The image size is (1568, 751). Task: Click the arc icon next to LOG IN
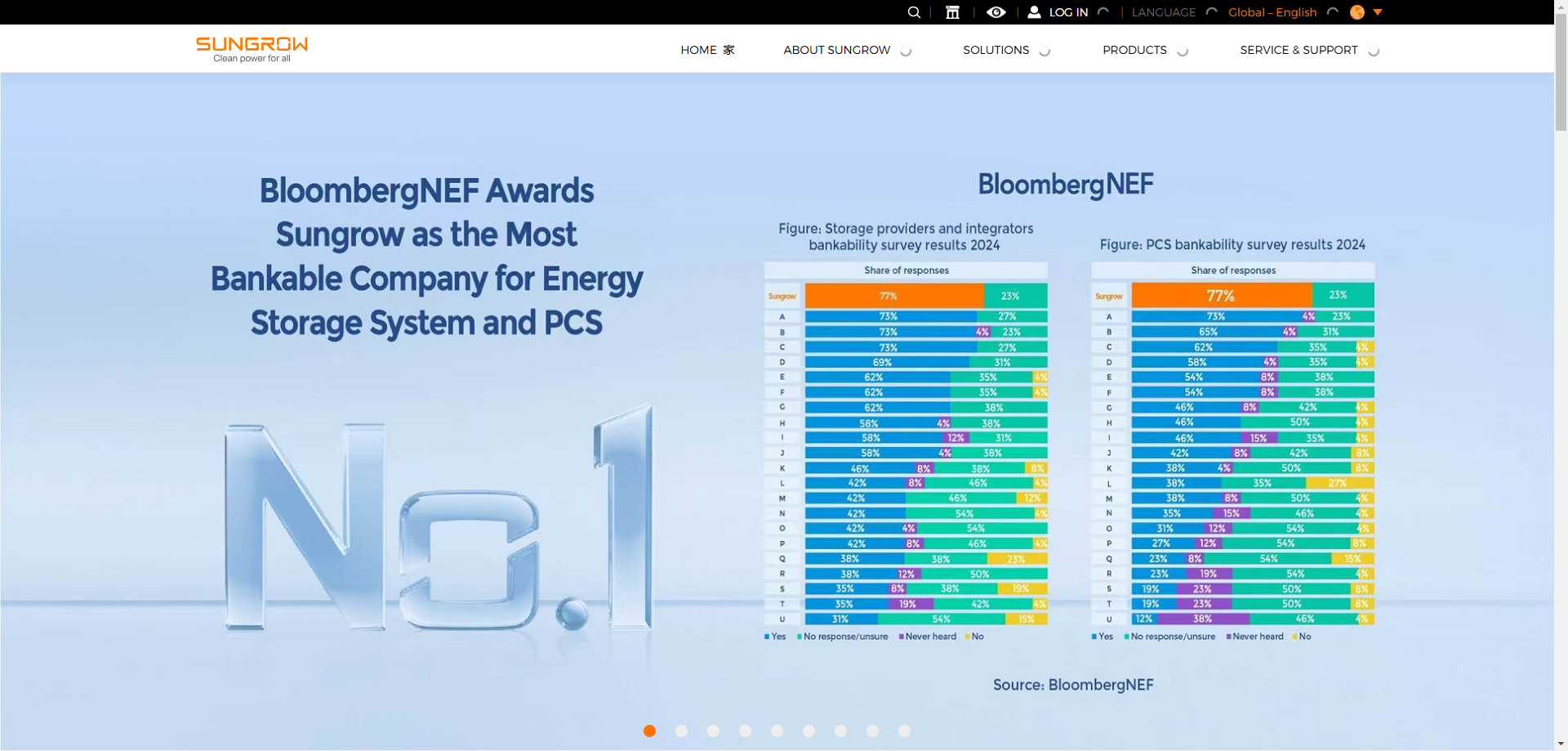point(1103,13)
